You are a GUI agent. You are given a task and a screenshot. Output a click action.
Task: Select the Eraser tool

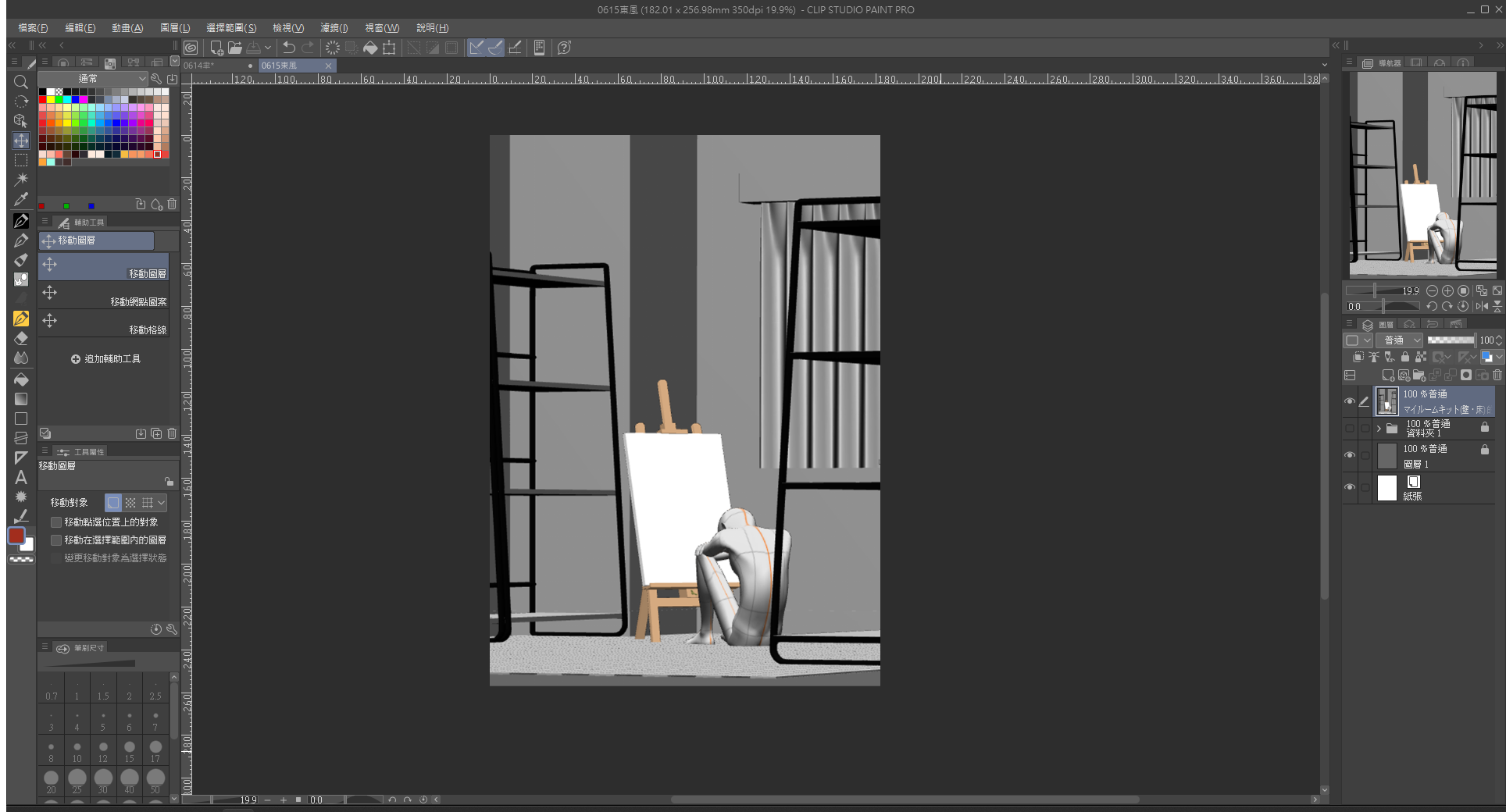click(x=21, y=338)
